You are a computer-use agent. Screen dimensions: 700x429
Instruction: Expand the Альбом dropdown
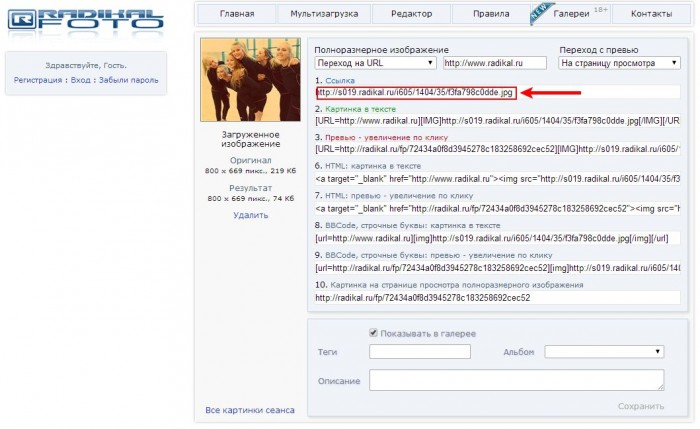(x=604, y=352)
